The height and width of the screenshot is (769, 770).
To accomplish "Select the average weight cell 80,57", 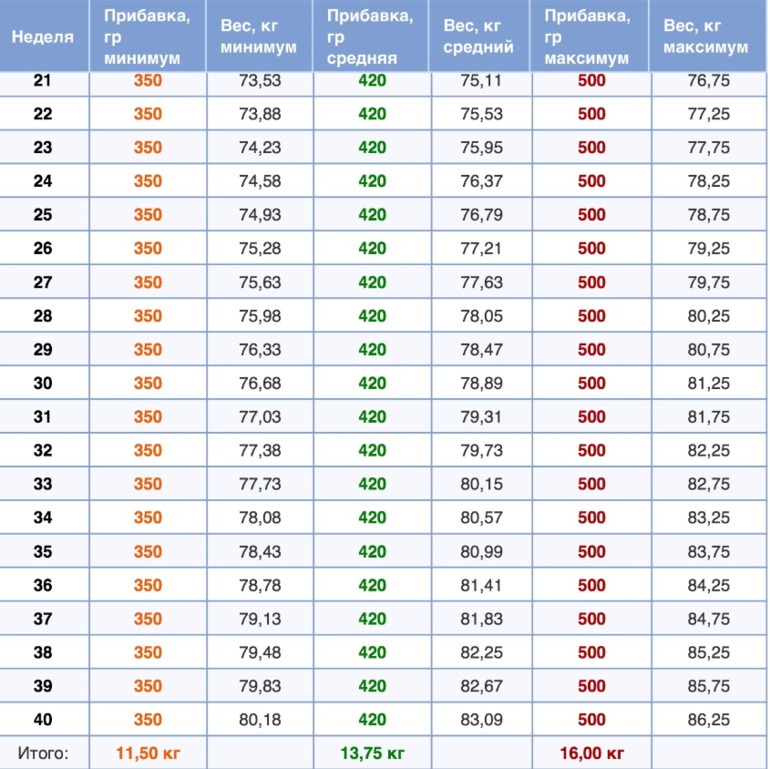I will (481, 517).
